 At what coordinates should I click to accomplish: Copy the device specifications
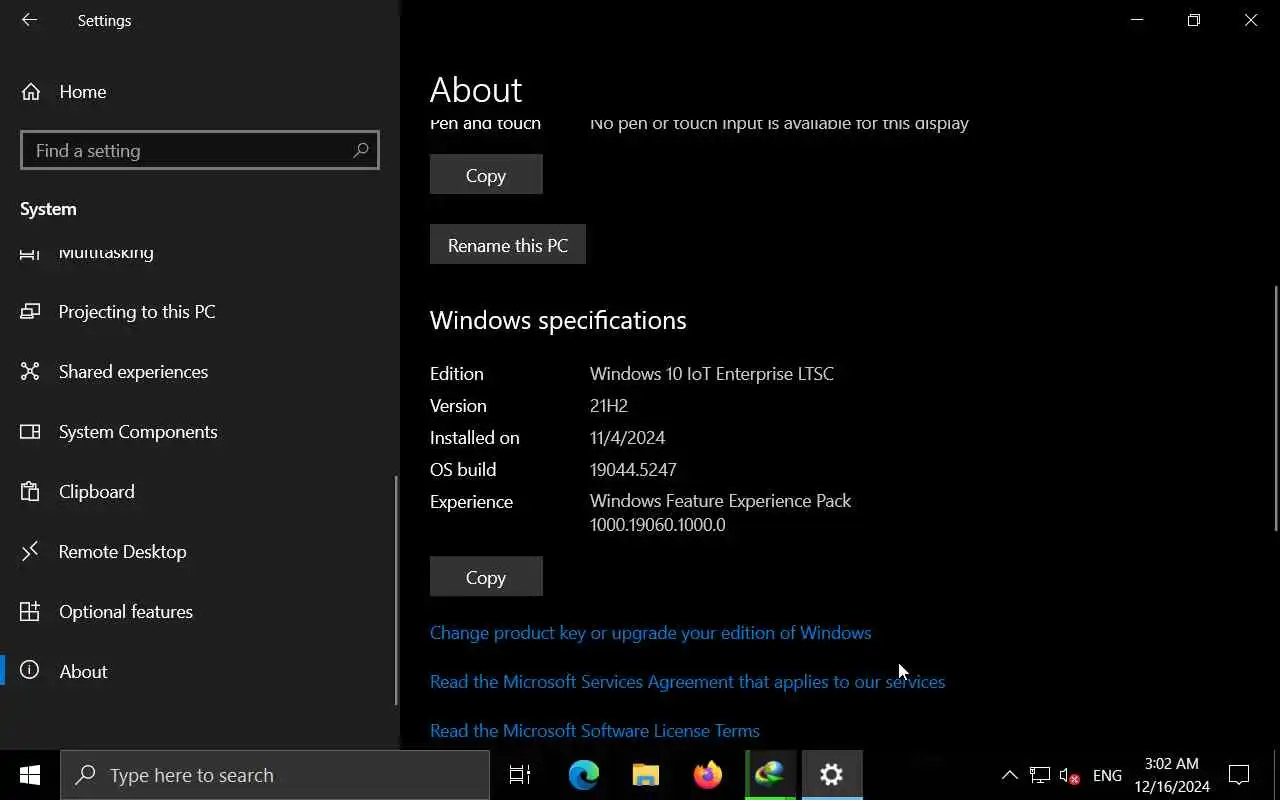click(486, 175)
